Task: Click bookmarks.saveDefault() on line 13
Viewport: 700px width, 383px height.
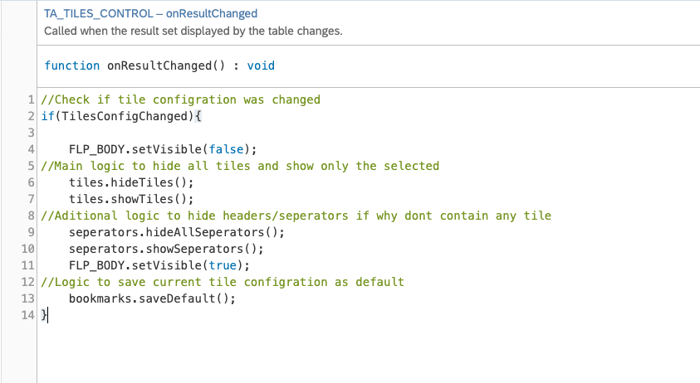Action: (x=152, y=298)
